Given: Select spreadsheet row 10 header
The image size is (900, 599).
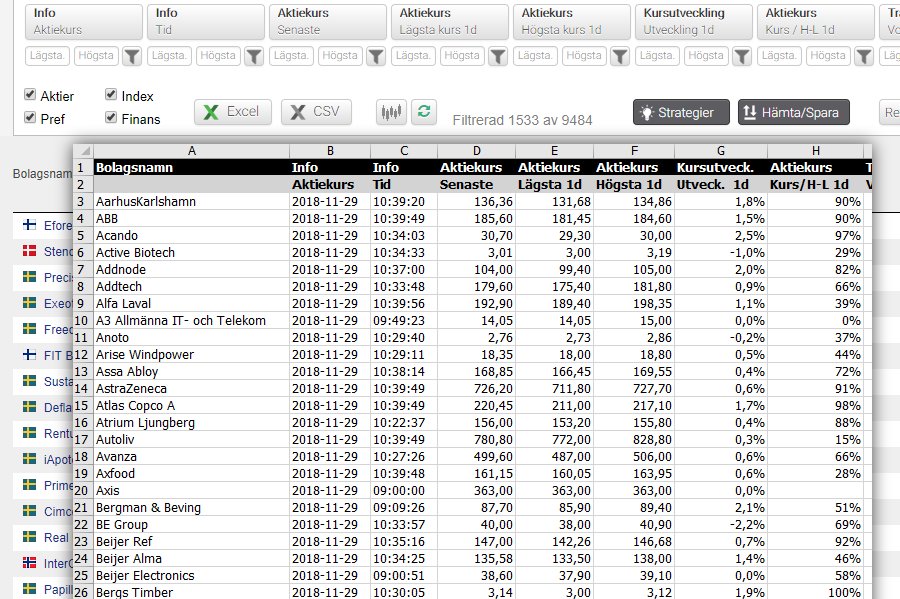Looking at the screenshot, I should (x=82, y=321).
